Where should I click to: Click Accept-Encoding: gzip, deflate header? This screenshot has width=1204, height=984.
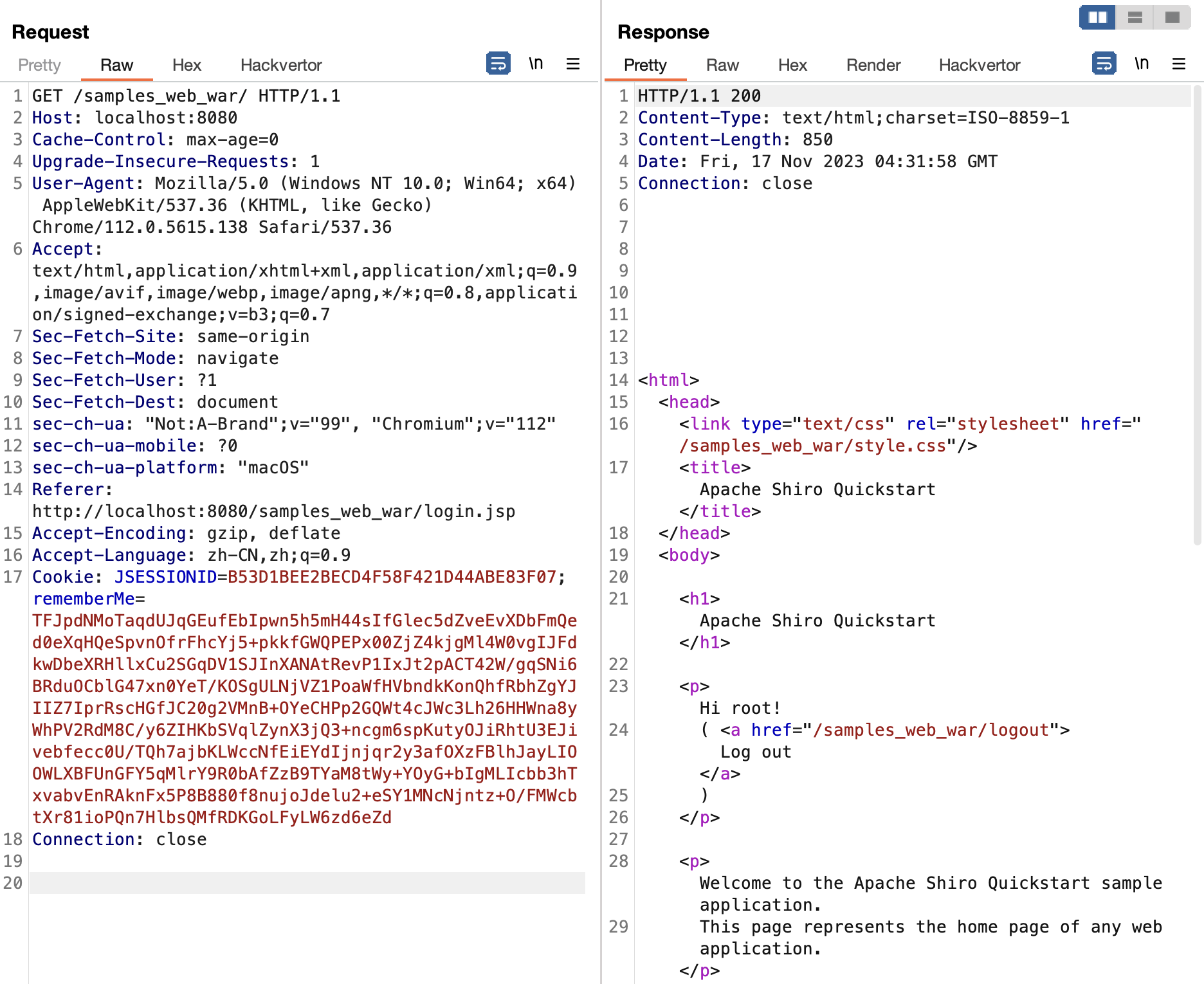click(187, 533)
